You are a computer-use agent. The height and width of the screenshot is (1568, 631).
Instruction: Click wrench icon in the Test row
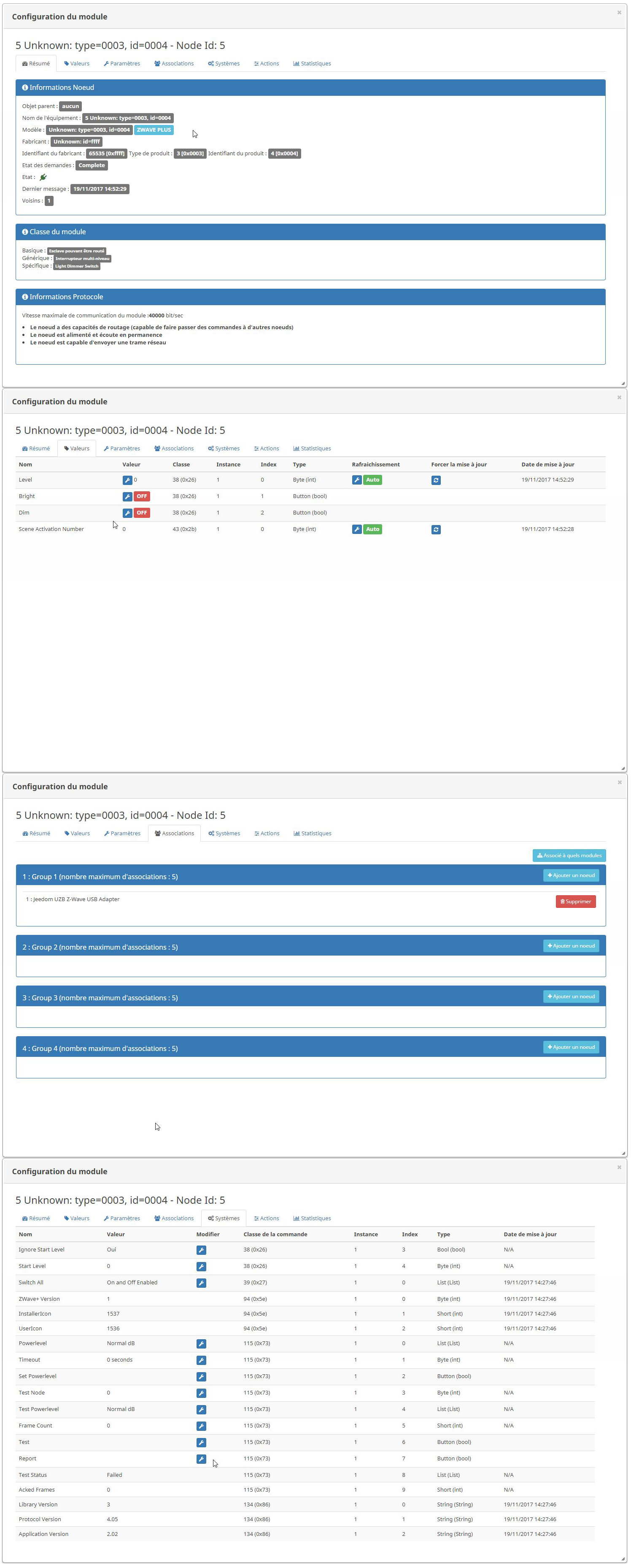(201, 1442)
